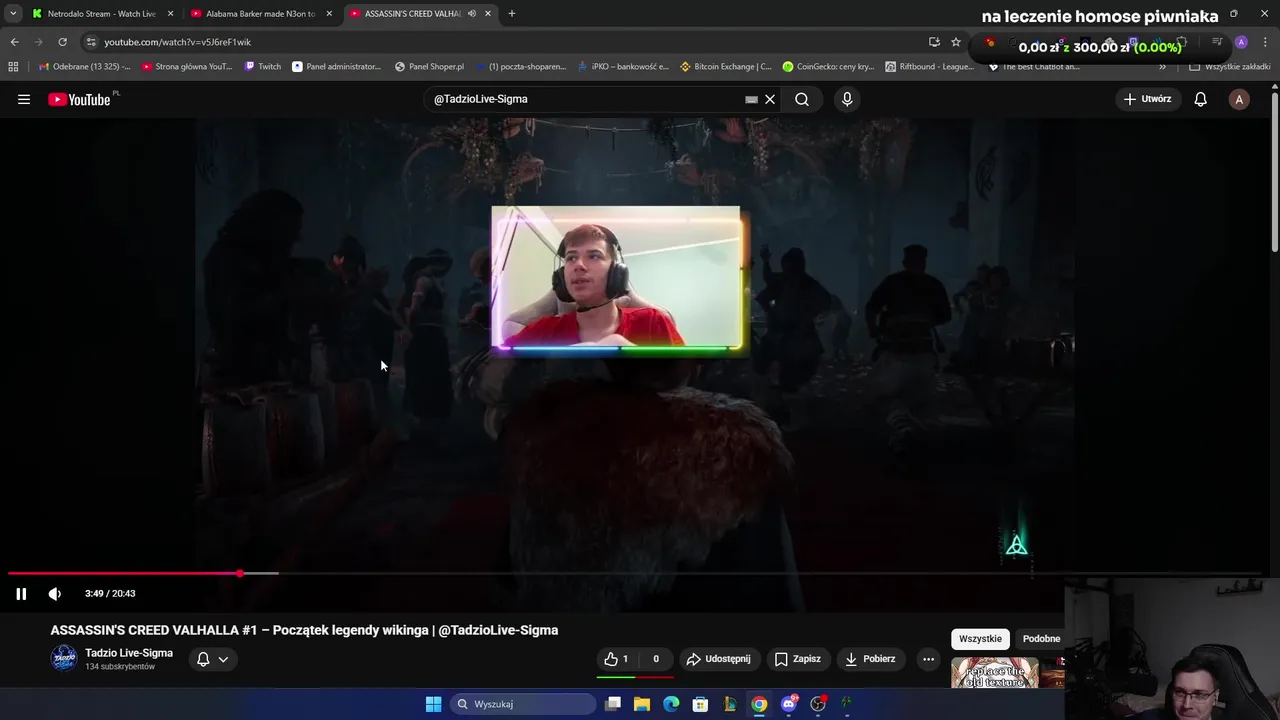This screenshot has width=1280, height=720.
Task: Like the video with thumbs-up button
Action: click(x=616, y=659)
